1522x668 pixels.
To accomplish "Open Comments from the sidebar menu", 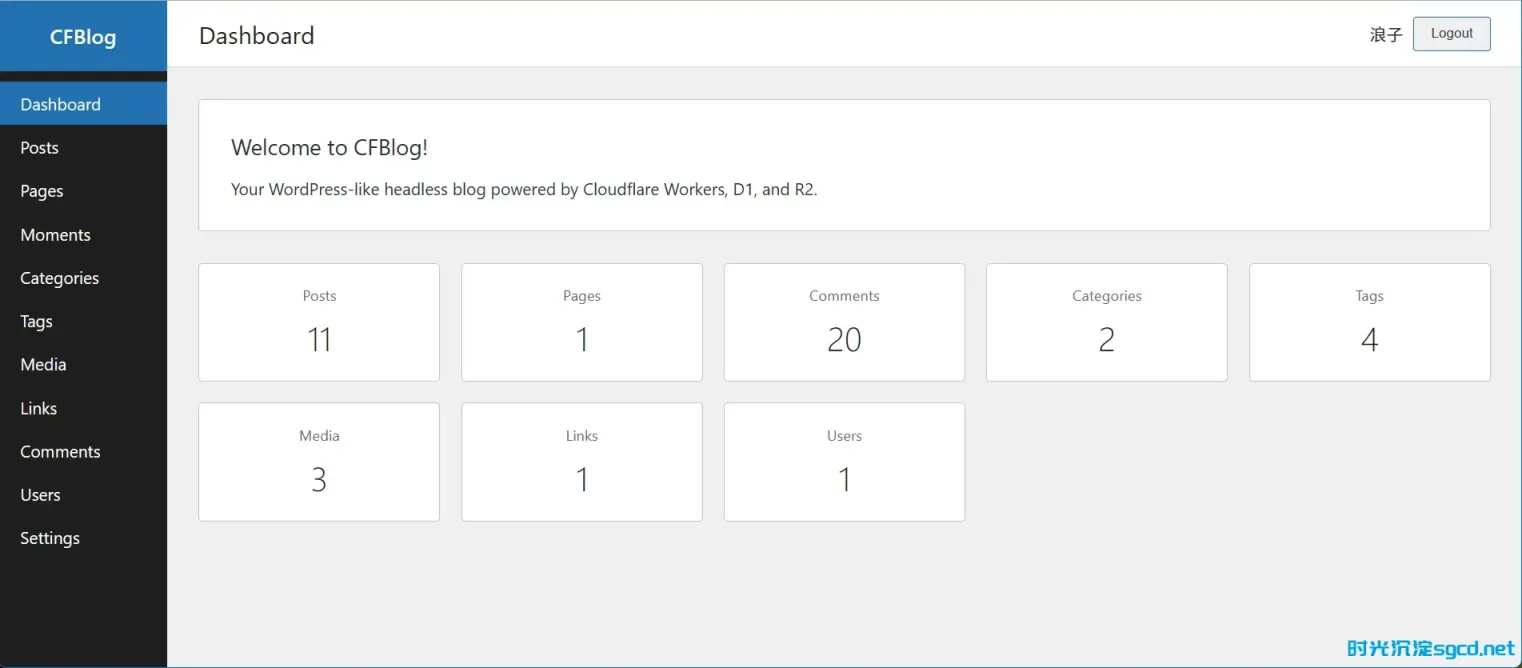I will tap(61, 452).
